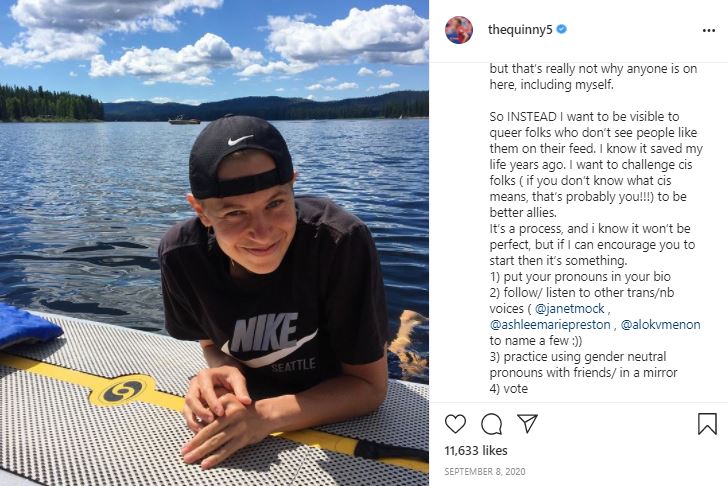The height and width of the screenshot is (486, 728).
Task: Follow the @alokvmenon mention link
Action: (661, 325)
